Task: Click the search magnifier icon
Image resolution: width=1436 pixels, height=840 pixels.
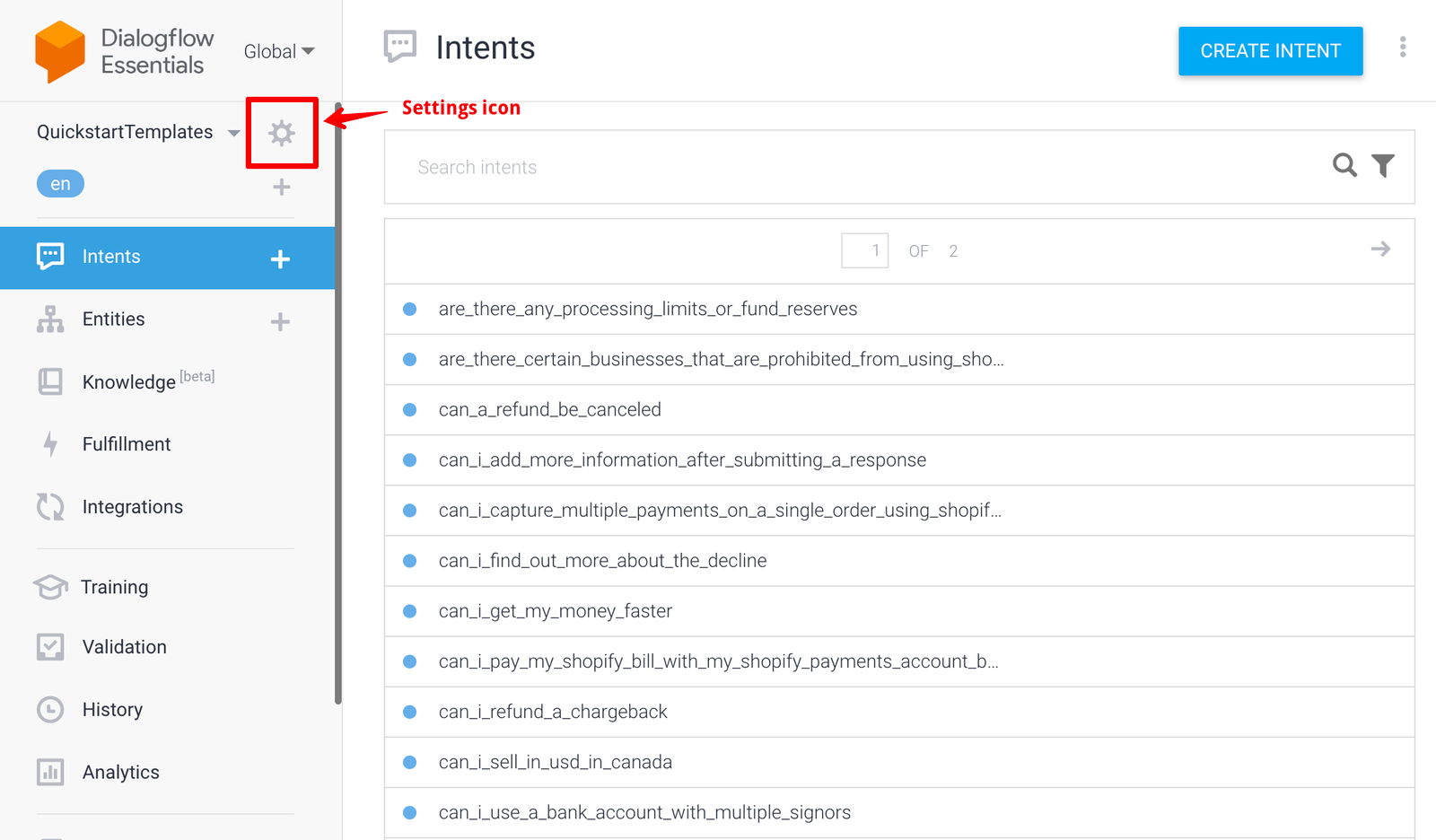Action: click(x=1344, y=165)
